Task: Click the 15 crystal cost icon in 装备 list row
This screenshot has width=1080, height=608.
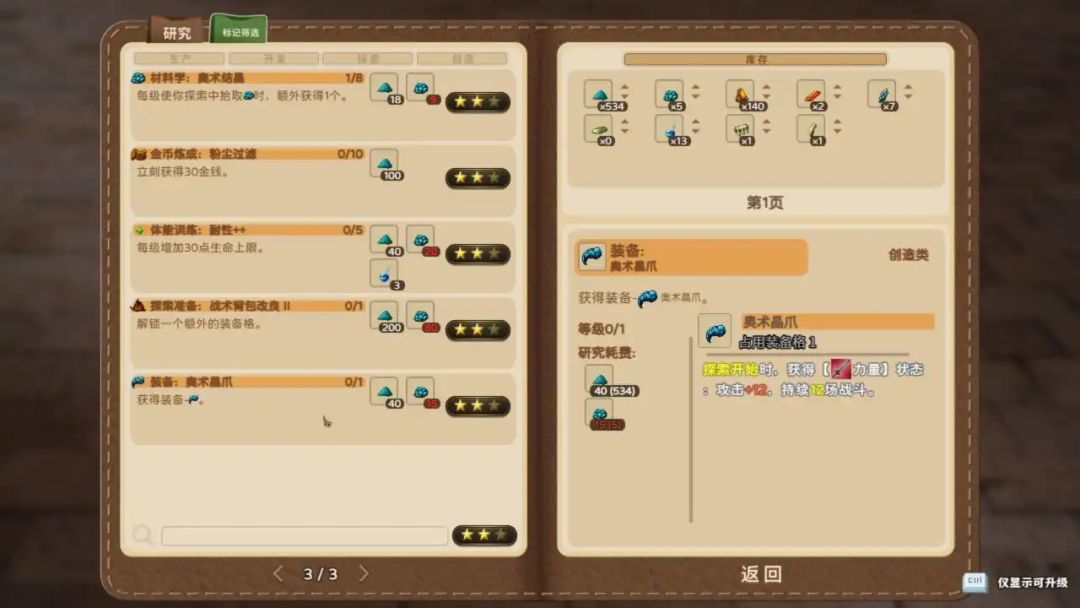Action: pyautogui.click(x=421, y=392)
